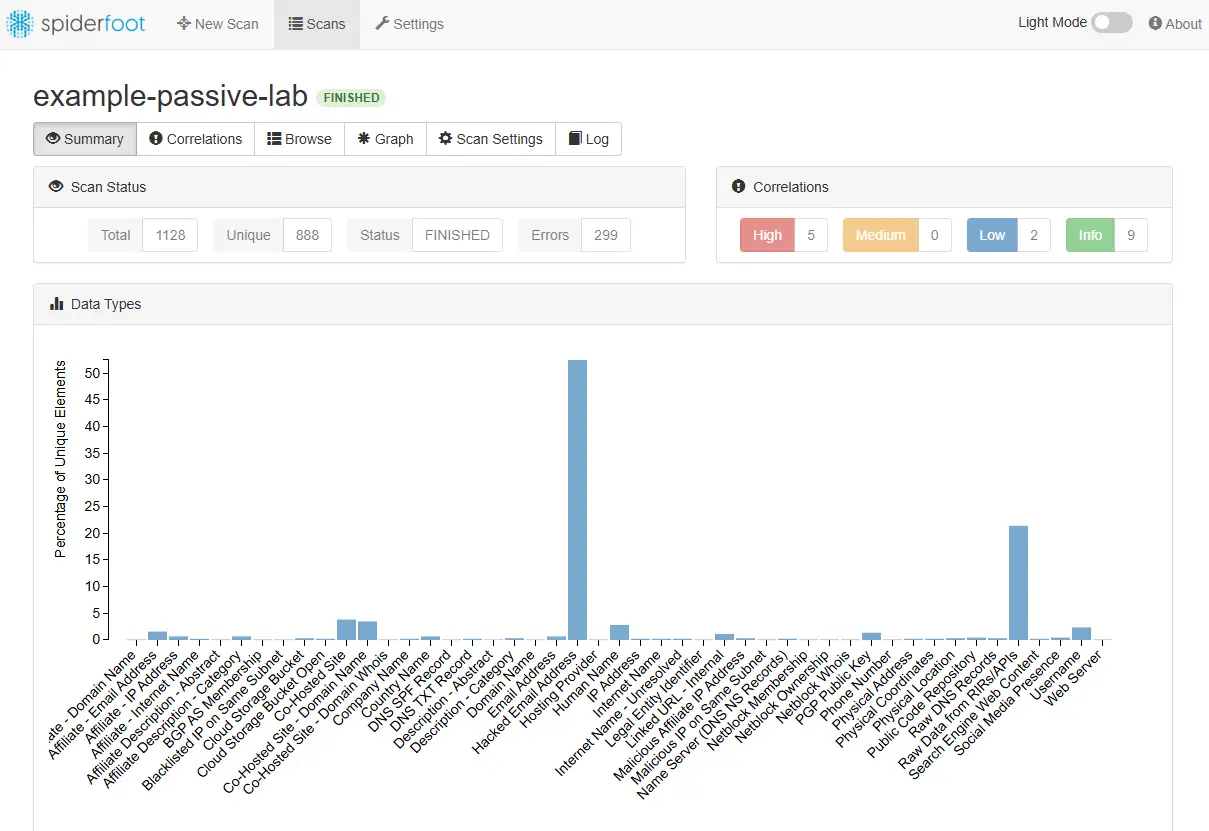Image resolution: width=1209 pixels, height=831 pixels.
Task: Click the Co-Hosted Site - Domain Name bar
Action: (x=367, y=630)
